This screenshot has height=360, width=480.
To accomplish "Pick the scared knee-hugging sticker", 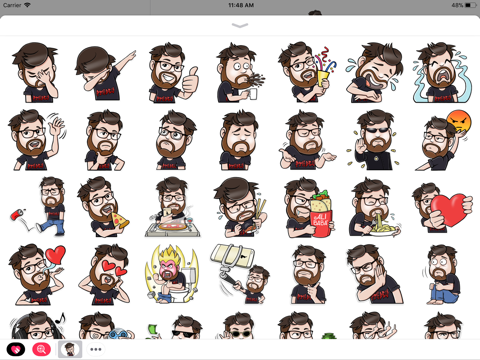I will [x=442, y=274].
